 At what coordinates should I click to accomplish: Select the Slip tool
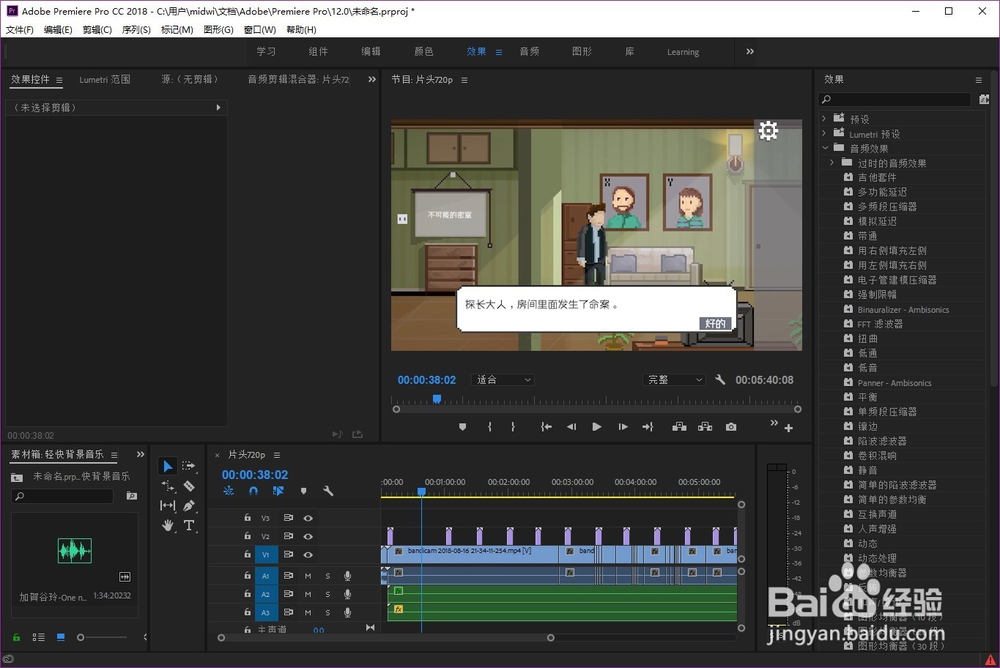coord(168,506)
